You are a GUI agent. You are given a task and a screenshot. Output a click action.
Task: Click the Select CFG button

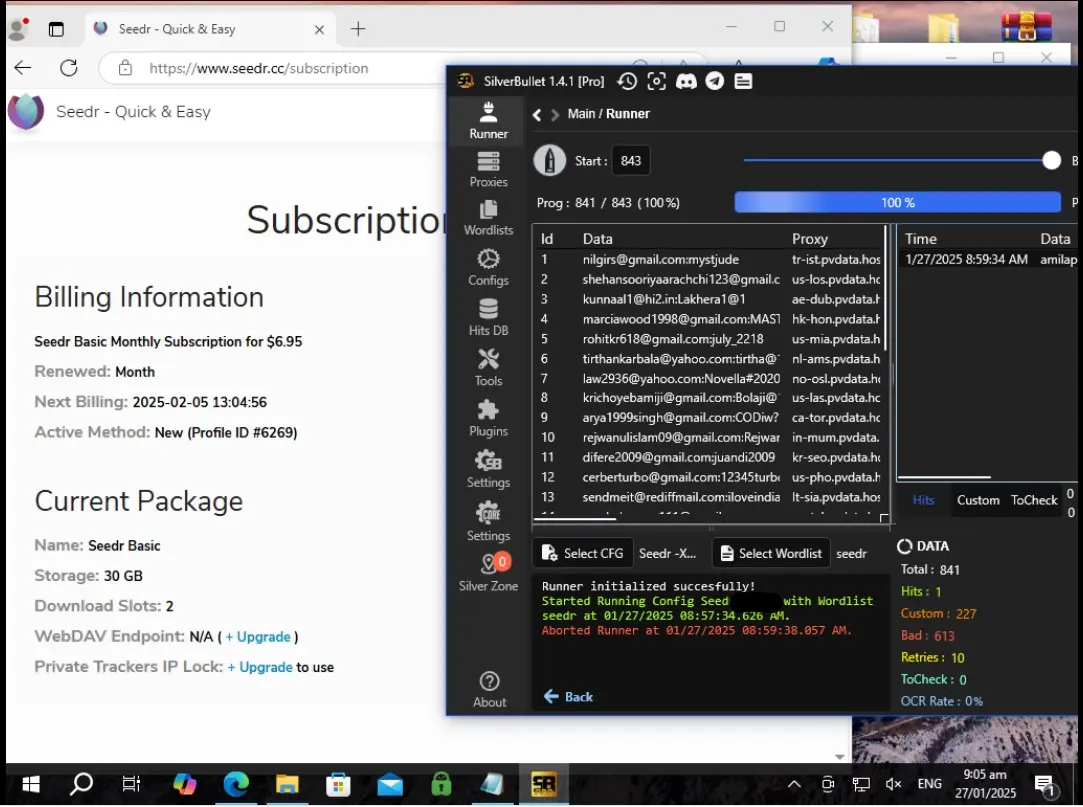[x=583, y=553]
